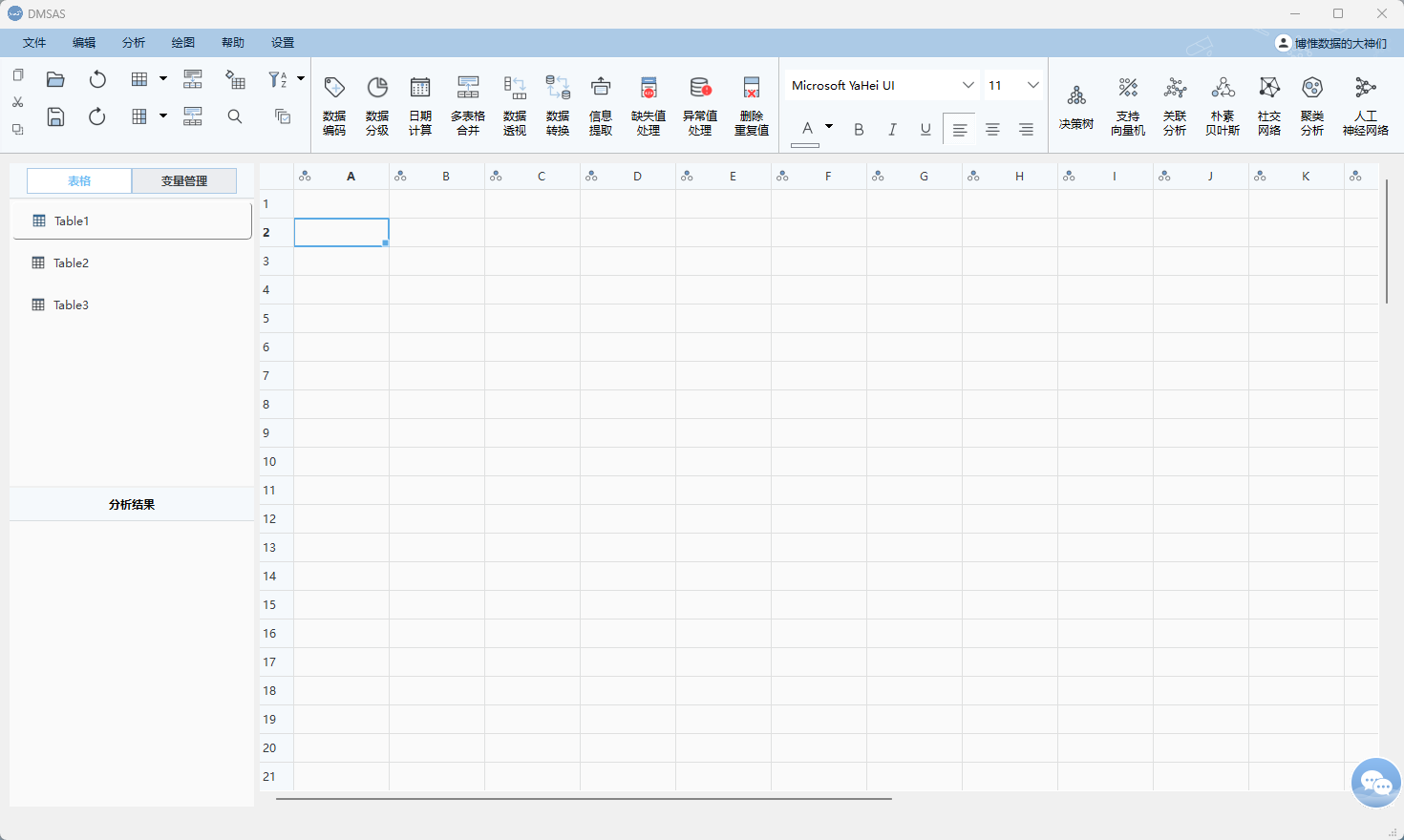Run the 决策树 analysis
The height and width of the screenshot is (840, 1404).
(1076, 107)
